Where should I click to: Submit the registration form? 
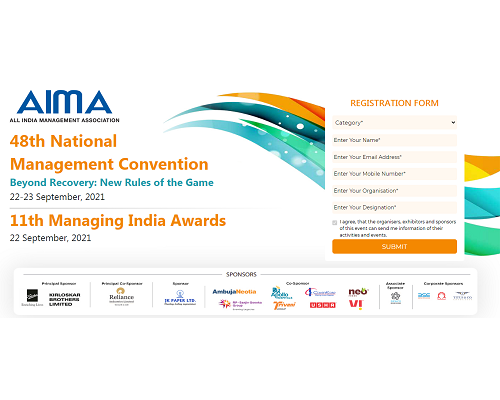pyautogui.click(x=394, y=246)
